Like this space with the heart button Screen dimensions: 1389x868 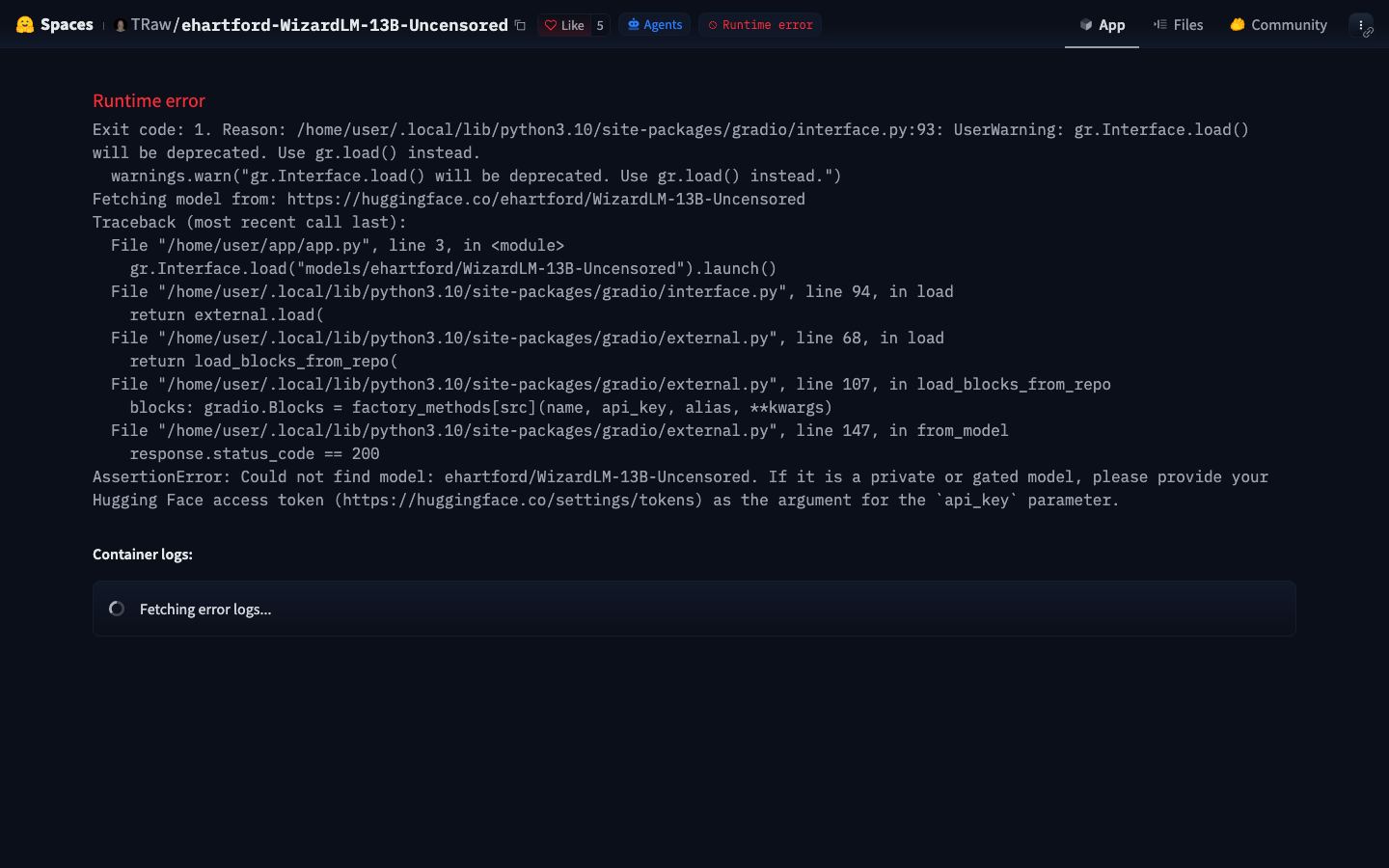point(564,25)
